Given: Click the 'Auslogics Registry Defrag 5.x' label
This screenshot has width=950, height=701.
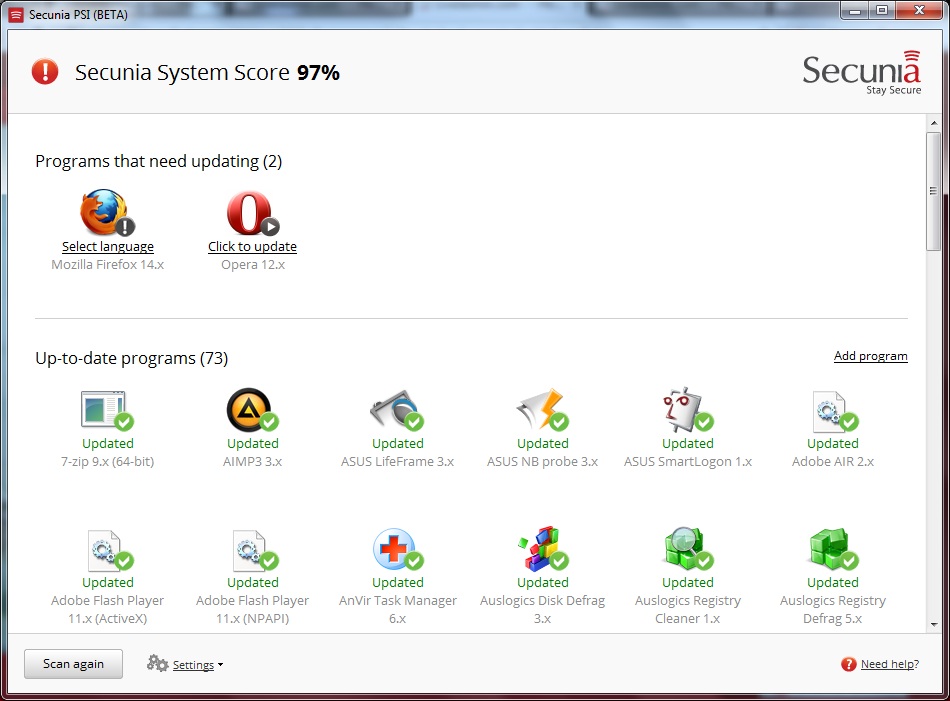Looking at the screenshot, I should 833,610.
